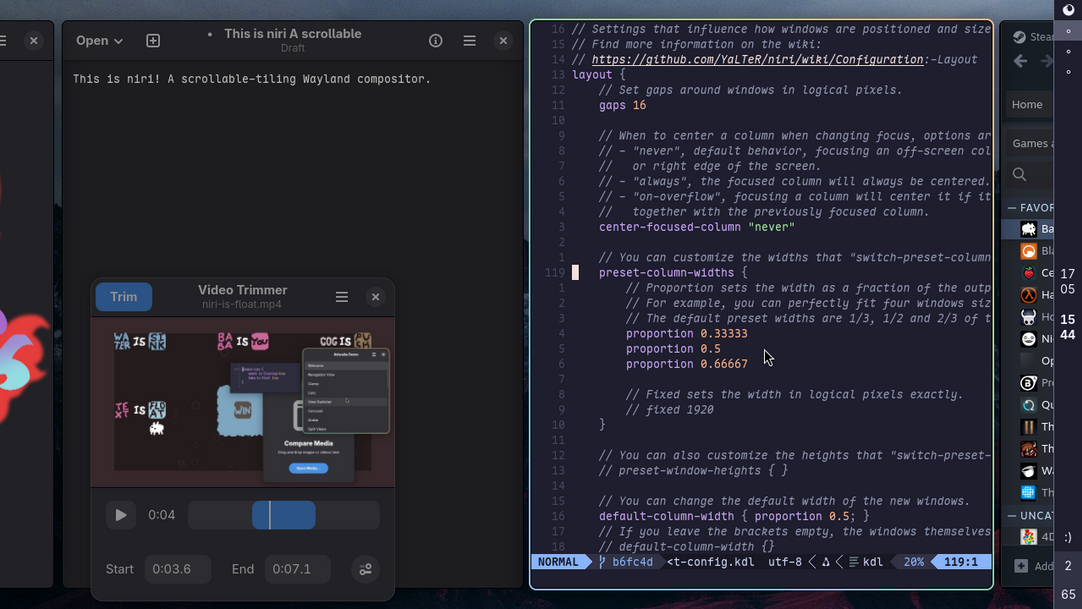
Task: Expand the Open dropdown in text editor
Action: point(99,41)
